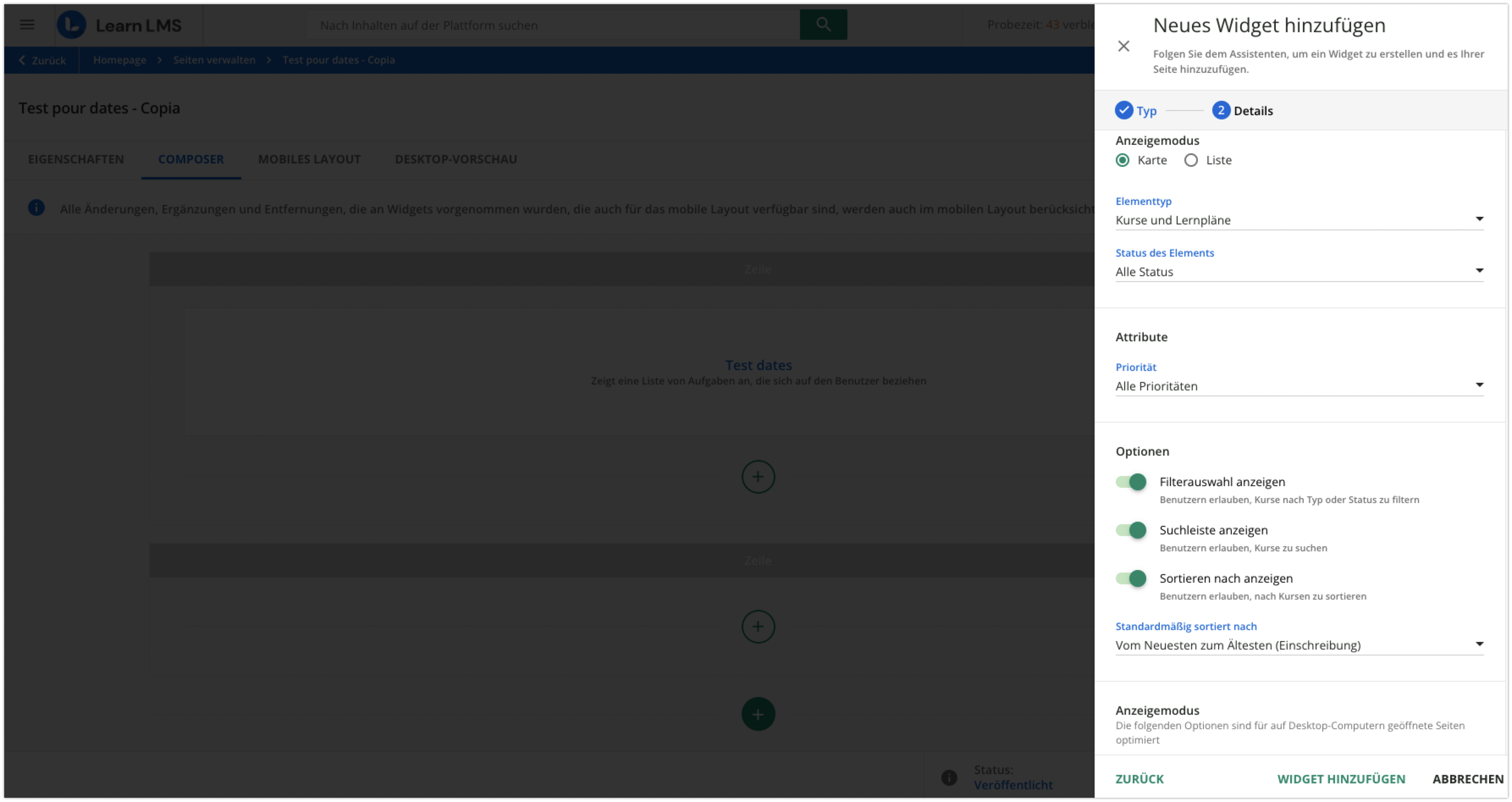Viewport: 1512px width, 802px height.
Task: Click the Abbrechen button
Action: (x=1468, y=779)
